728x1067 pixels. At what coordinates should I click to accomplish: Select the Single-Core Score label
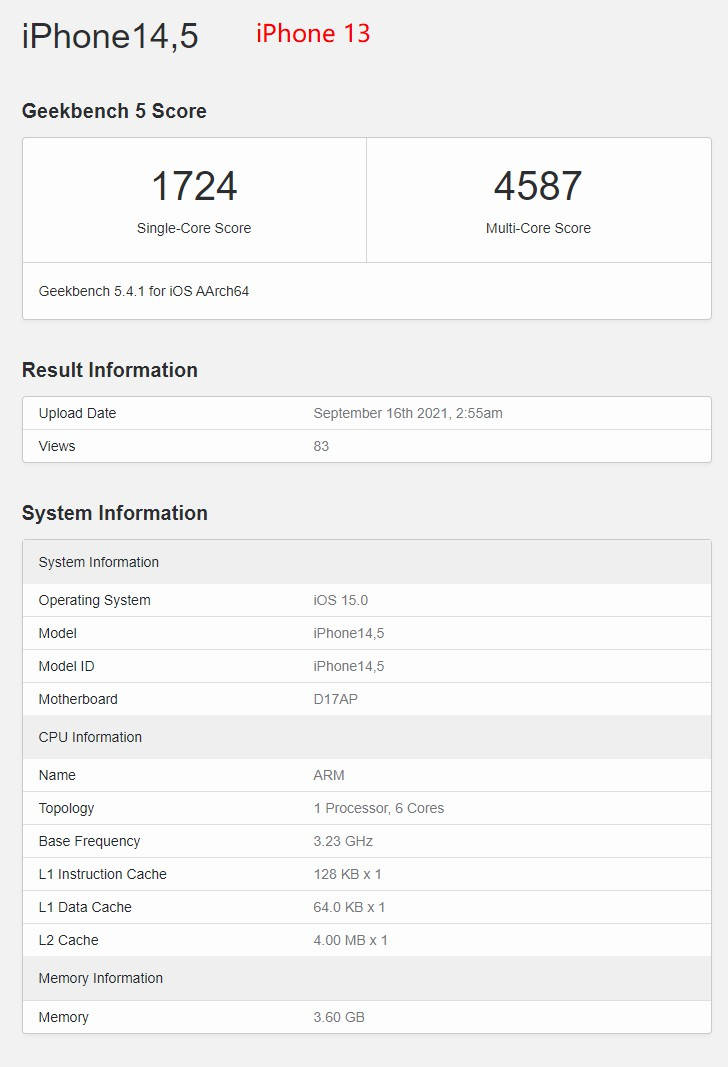(194, 228)
